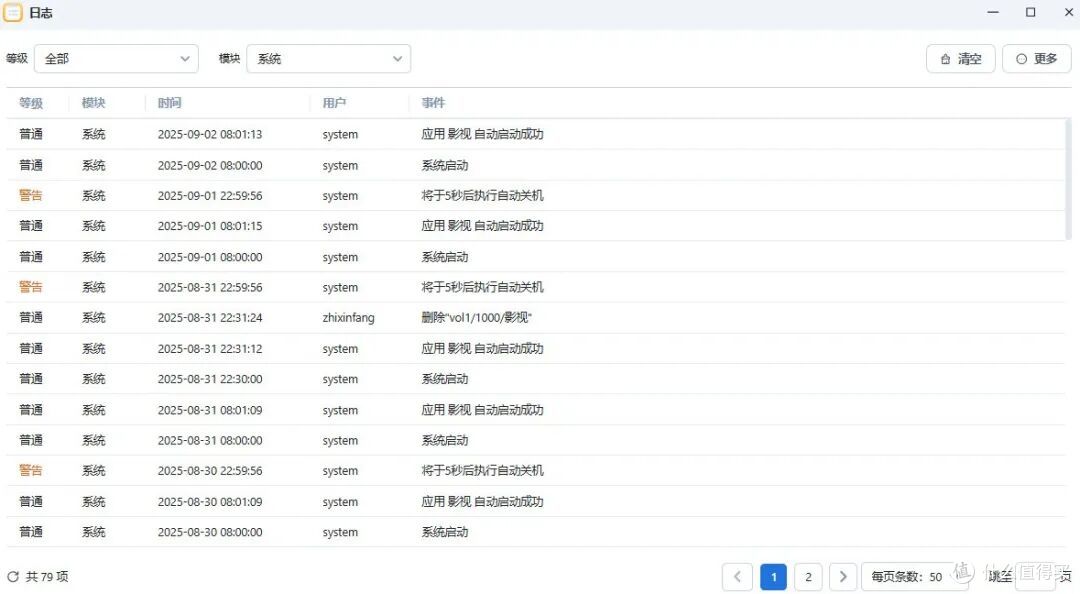The image size is (1080, 594).
Task: Click the 模块 column header
Action: tap(94, 103)
